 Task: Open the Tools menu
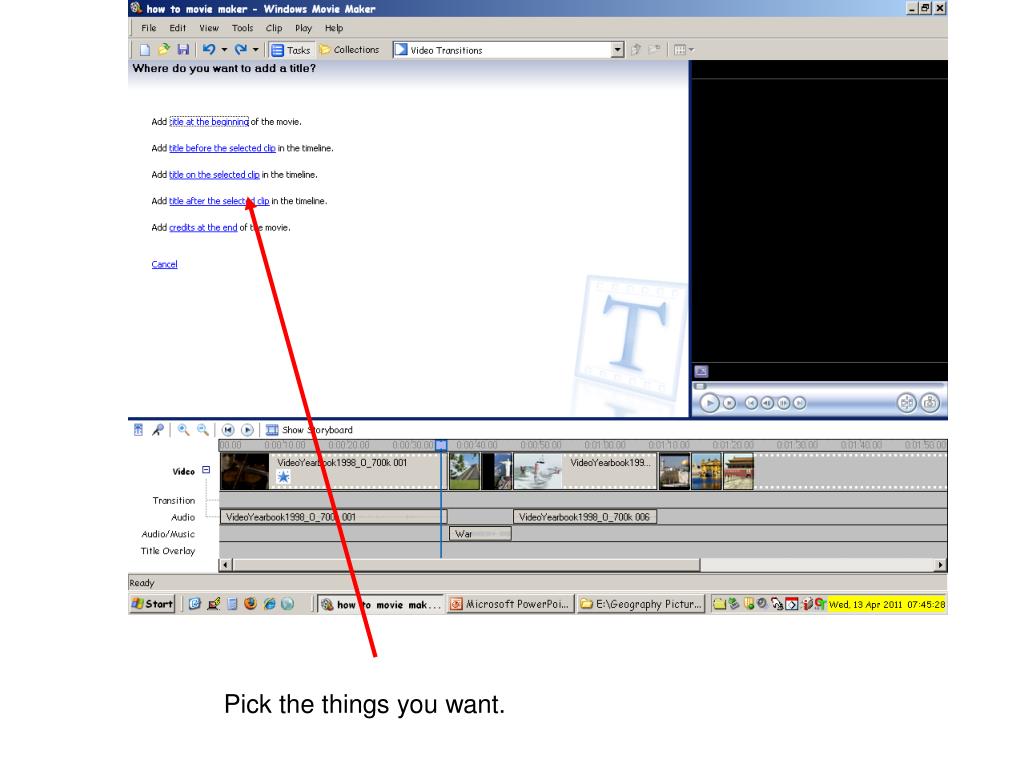(x=242, y=28)
